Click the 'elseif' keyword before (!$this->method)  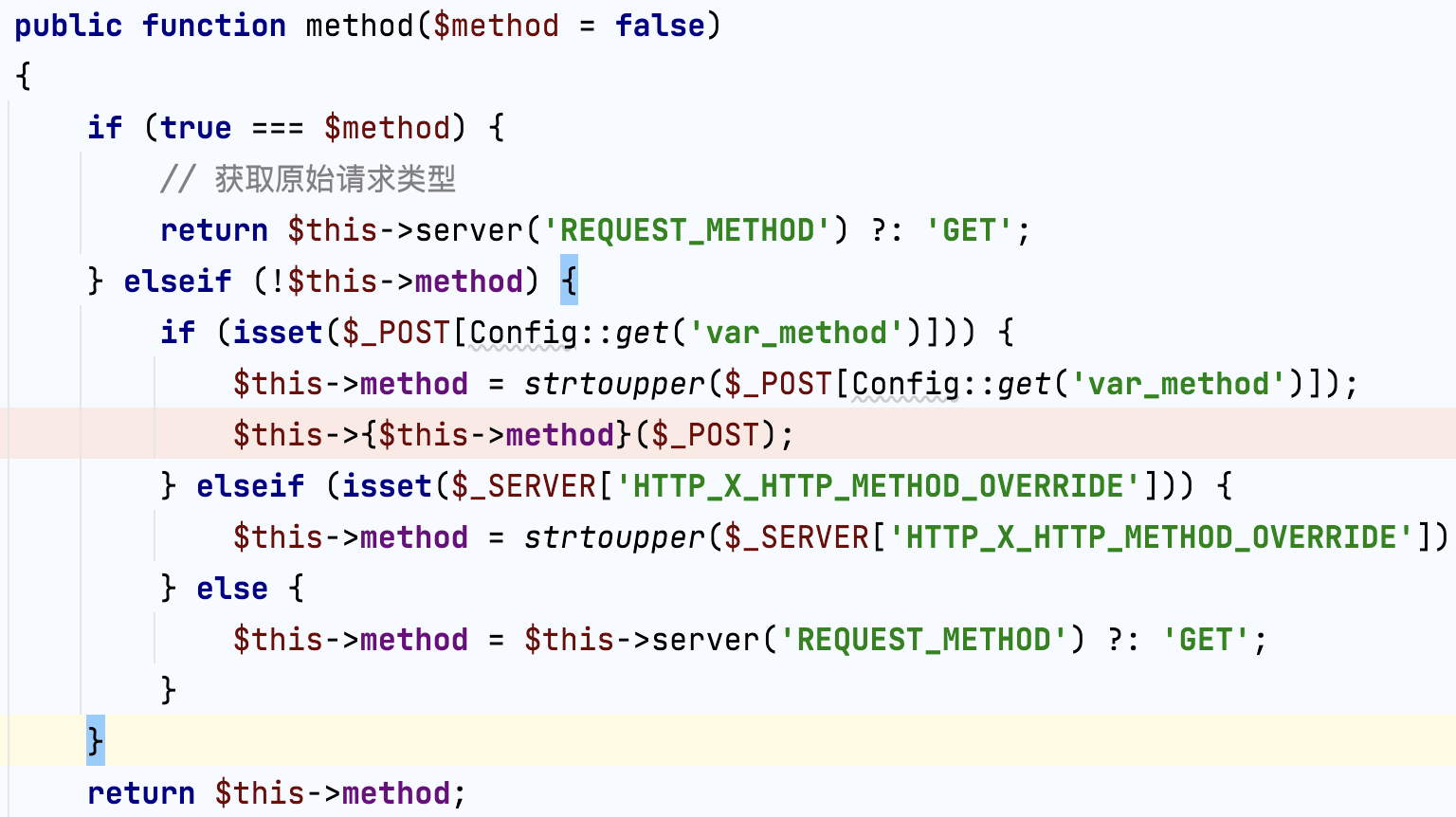(x=177, y=281)
